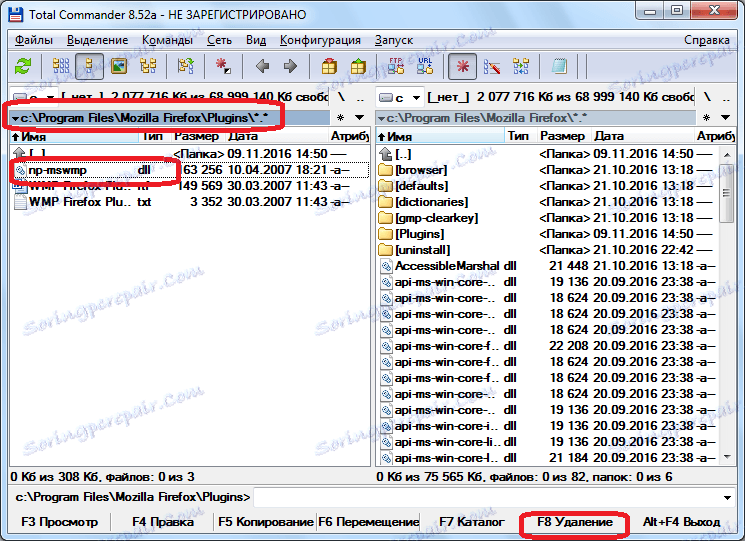This screenshot has height=541, width=745.
Task: Enable thumbnail view in toolbar
Action: click(x=119, y=66)
